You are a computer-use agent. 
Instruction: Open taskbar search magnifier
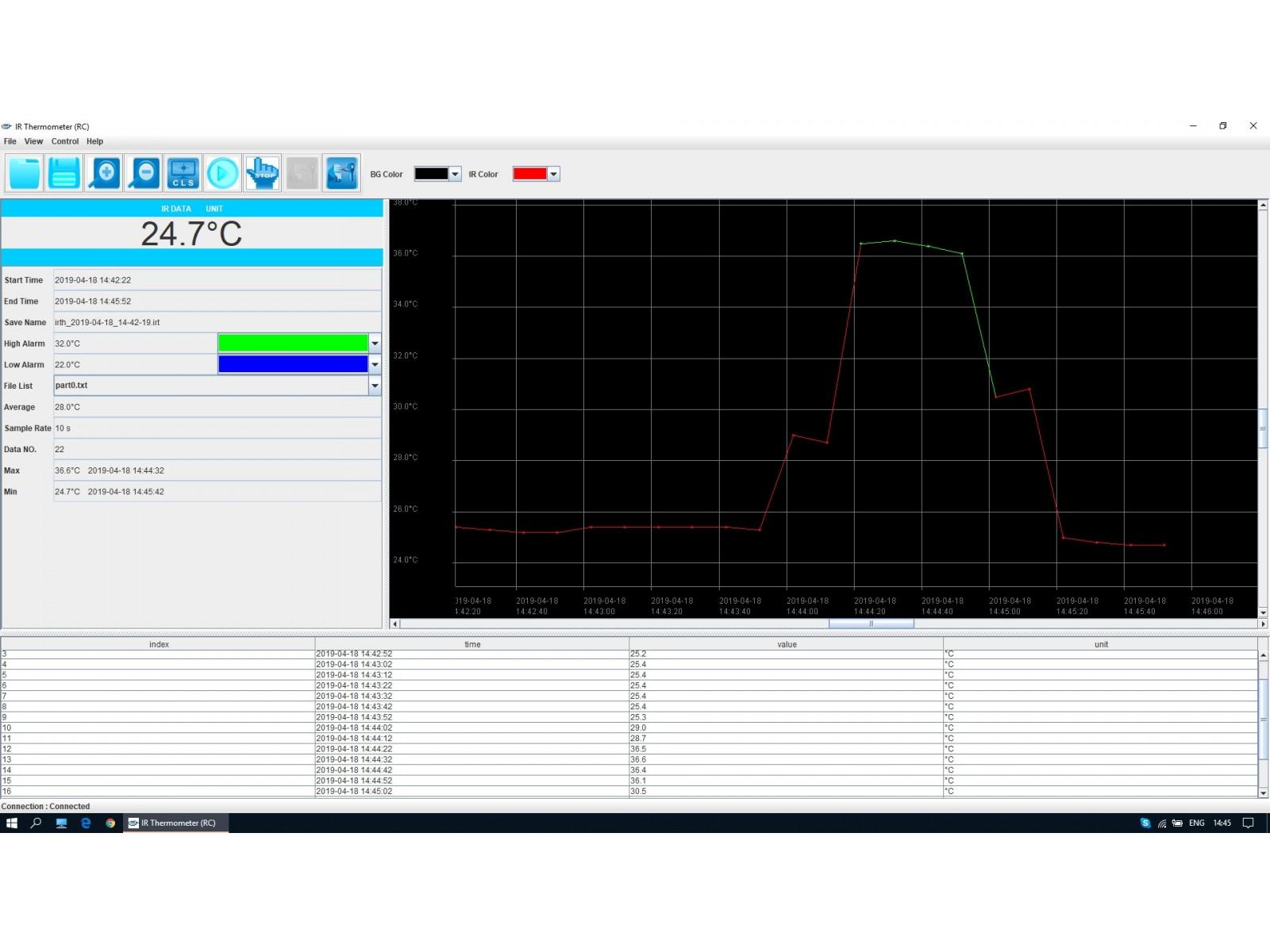[36, 823]
